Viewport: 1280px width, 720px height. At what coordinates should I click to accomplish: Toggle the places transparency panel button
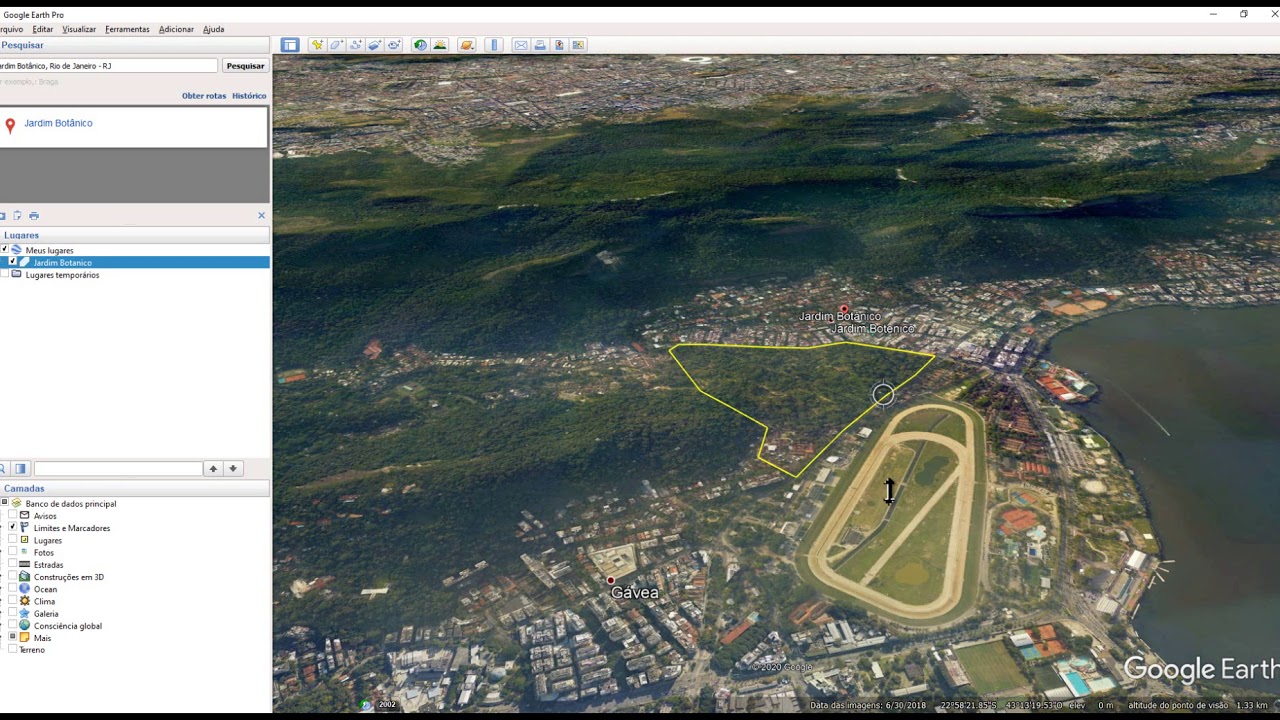[x=20, y=468]
